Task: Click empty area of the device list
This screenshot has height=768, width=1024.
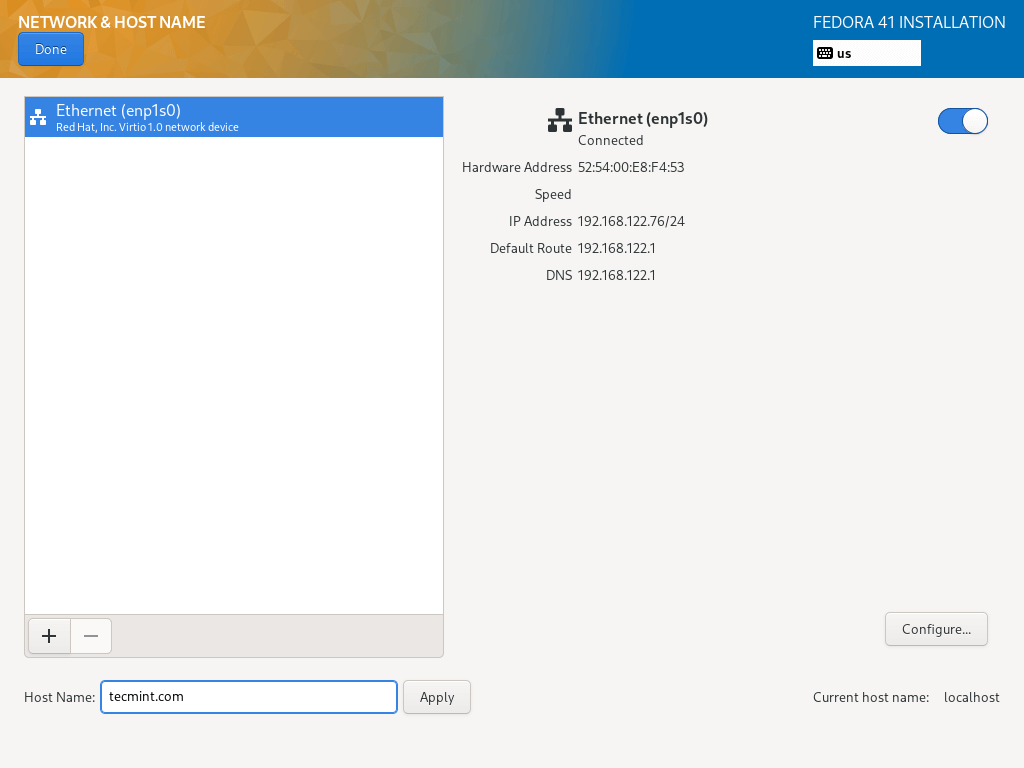Action: click(x=233, y=380)
